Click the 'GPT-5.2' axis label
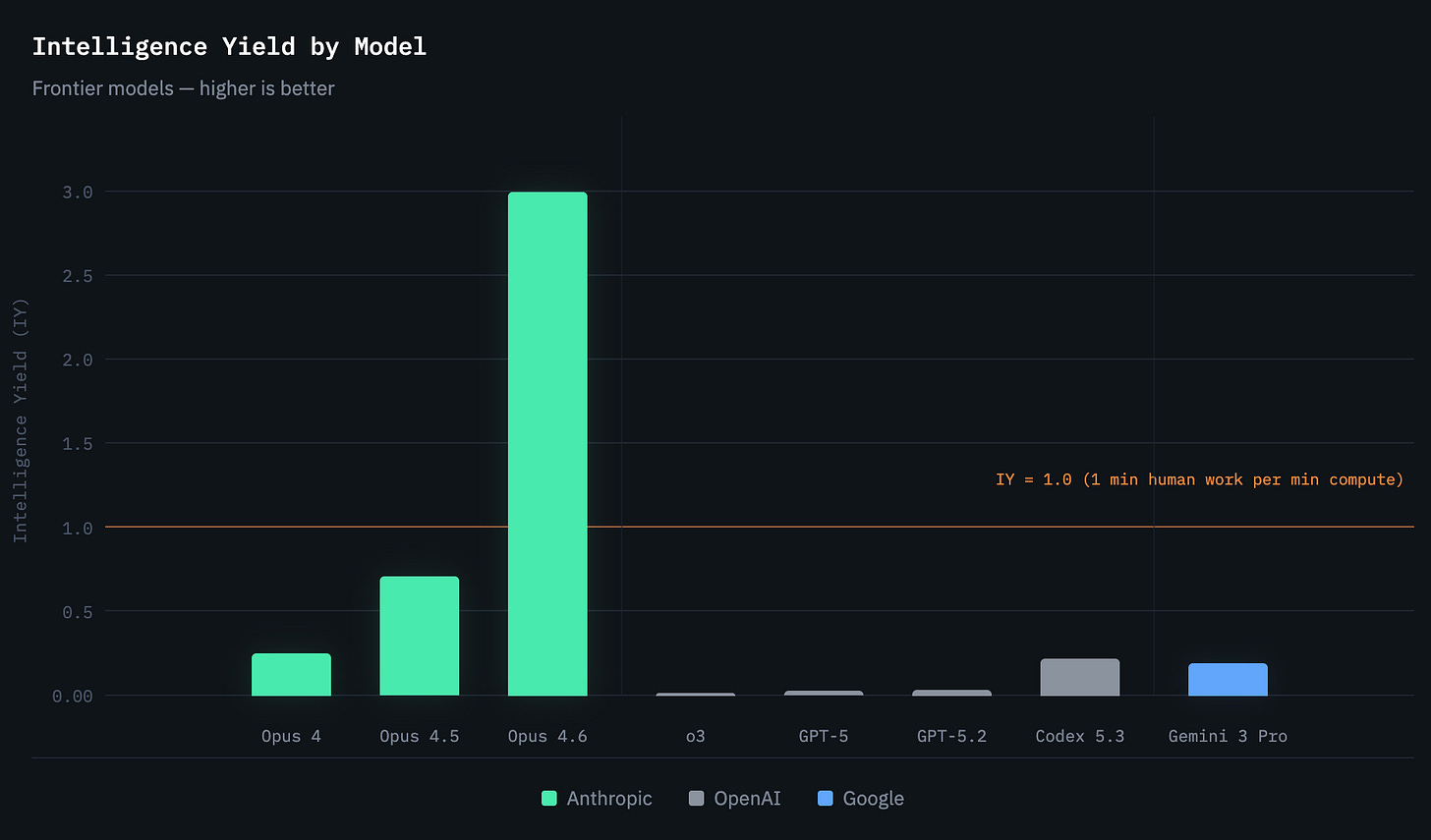1431x840 pixels. pos(951,736)
